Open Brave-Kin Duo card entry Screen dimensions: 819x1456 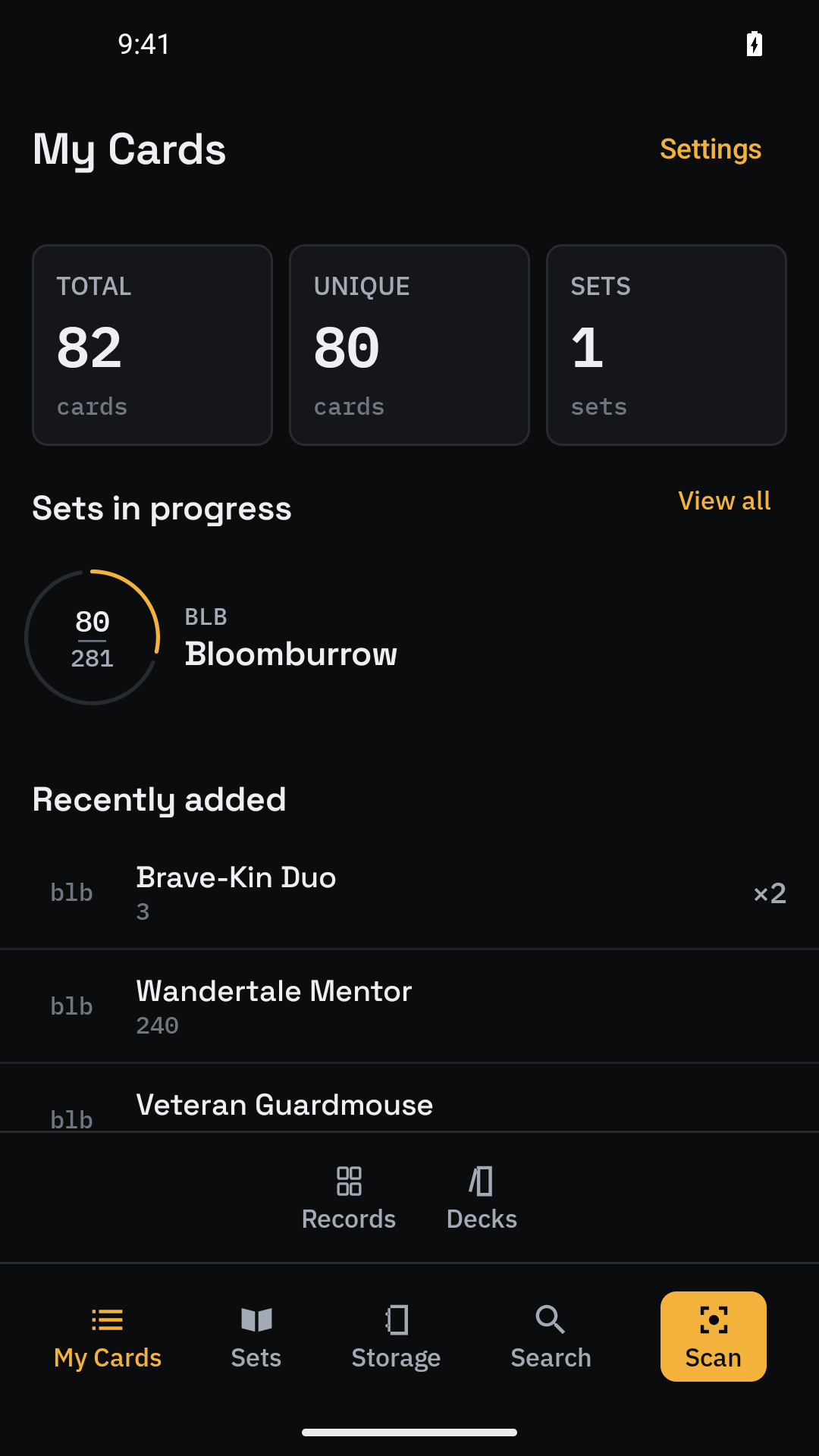(x=409, y=893)
